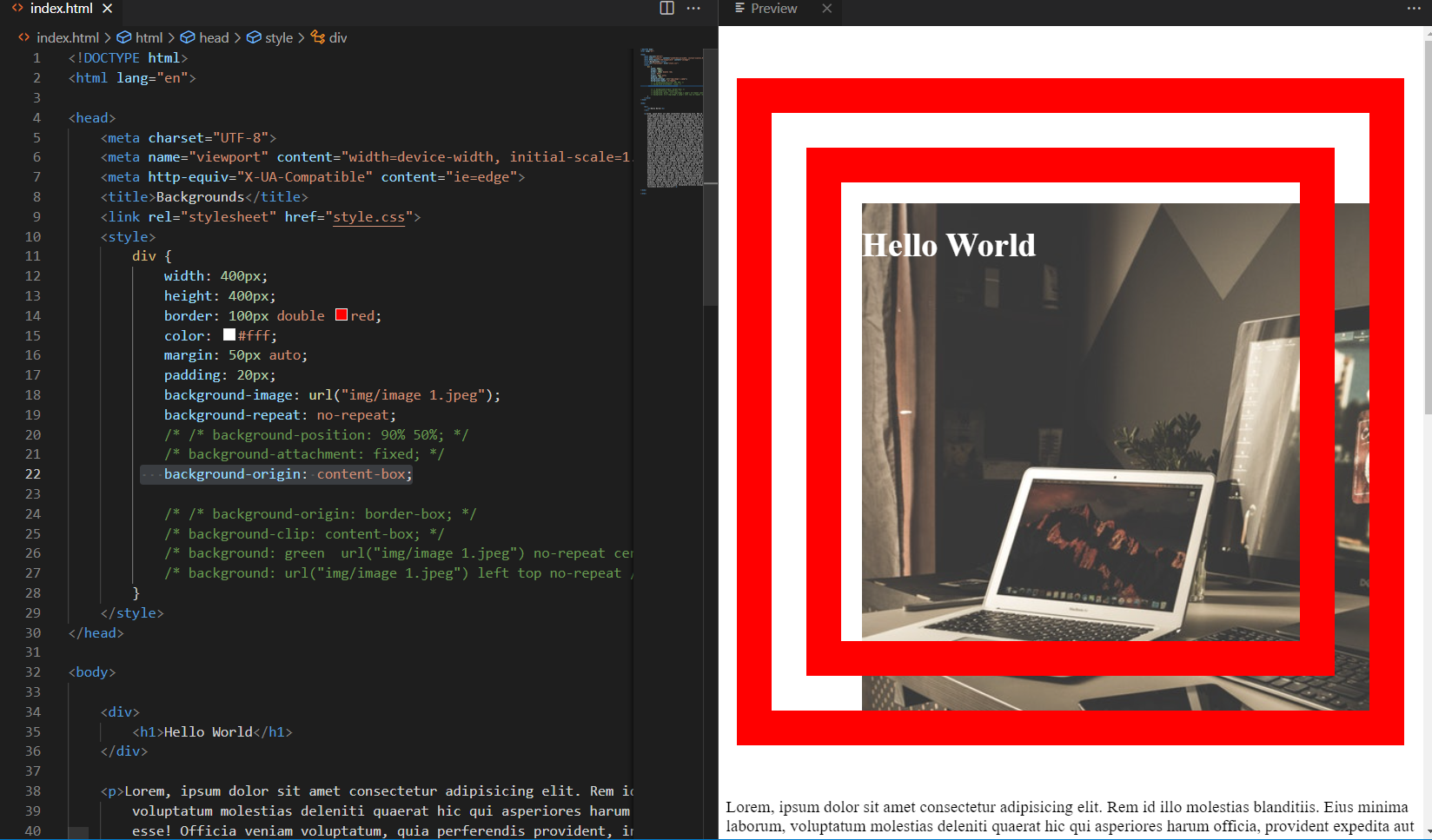Click the HTML file icon in the breadcrumb bar
The height and width of the screenshot is (840, 1432).
(x=23, y=37)
